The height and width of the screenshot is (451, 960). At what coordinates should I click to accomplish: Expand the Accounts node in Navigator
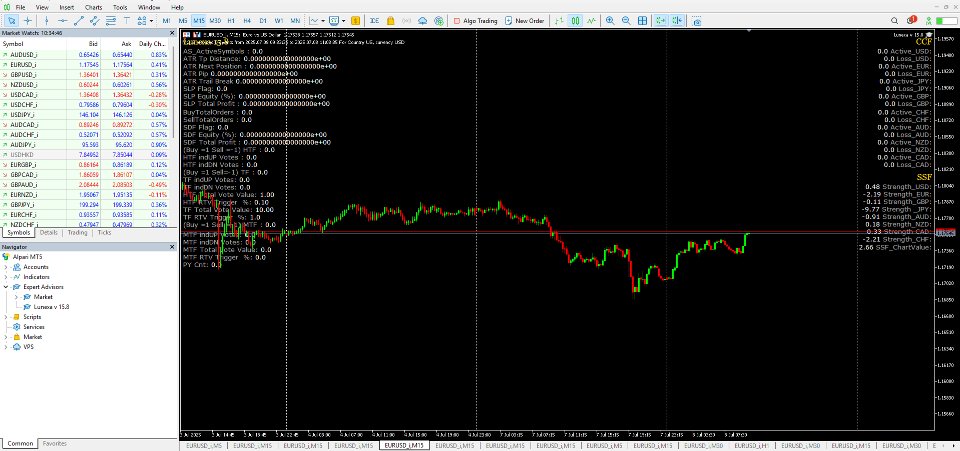pos(7,267)
